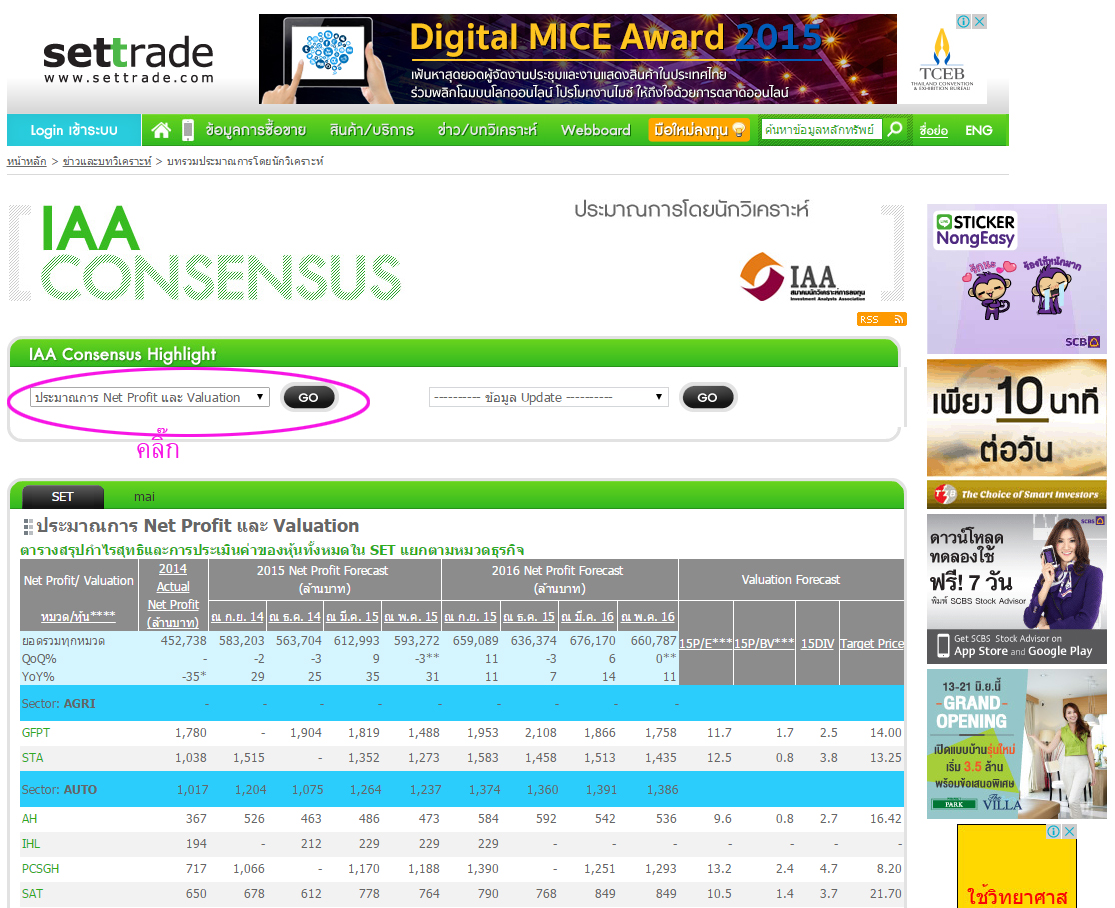Switch language to ENG
This screenshot has width=1115, height=908.
click(x=978, y=130)
